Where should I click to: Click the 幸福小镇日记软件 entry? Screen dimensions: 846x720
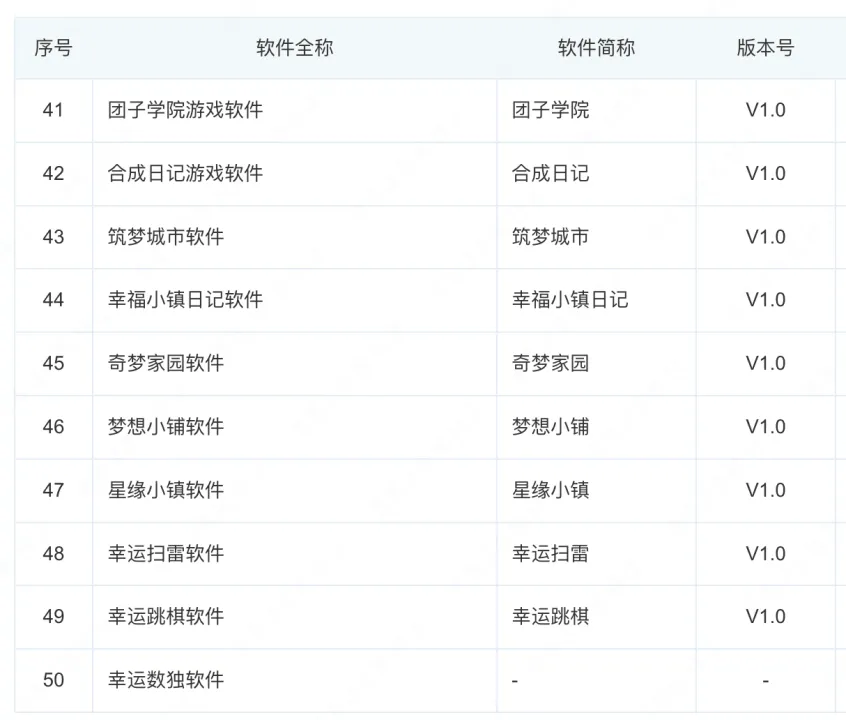[185, 300]
